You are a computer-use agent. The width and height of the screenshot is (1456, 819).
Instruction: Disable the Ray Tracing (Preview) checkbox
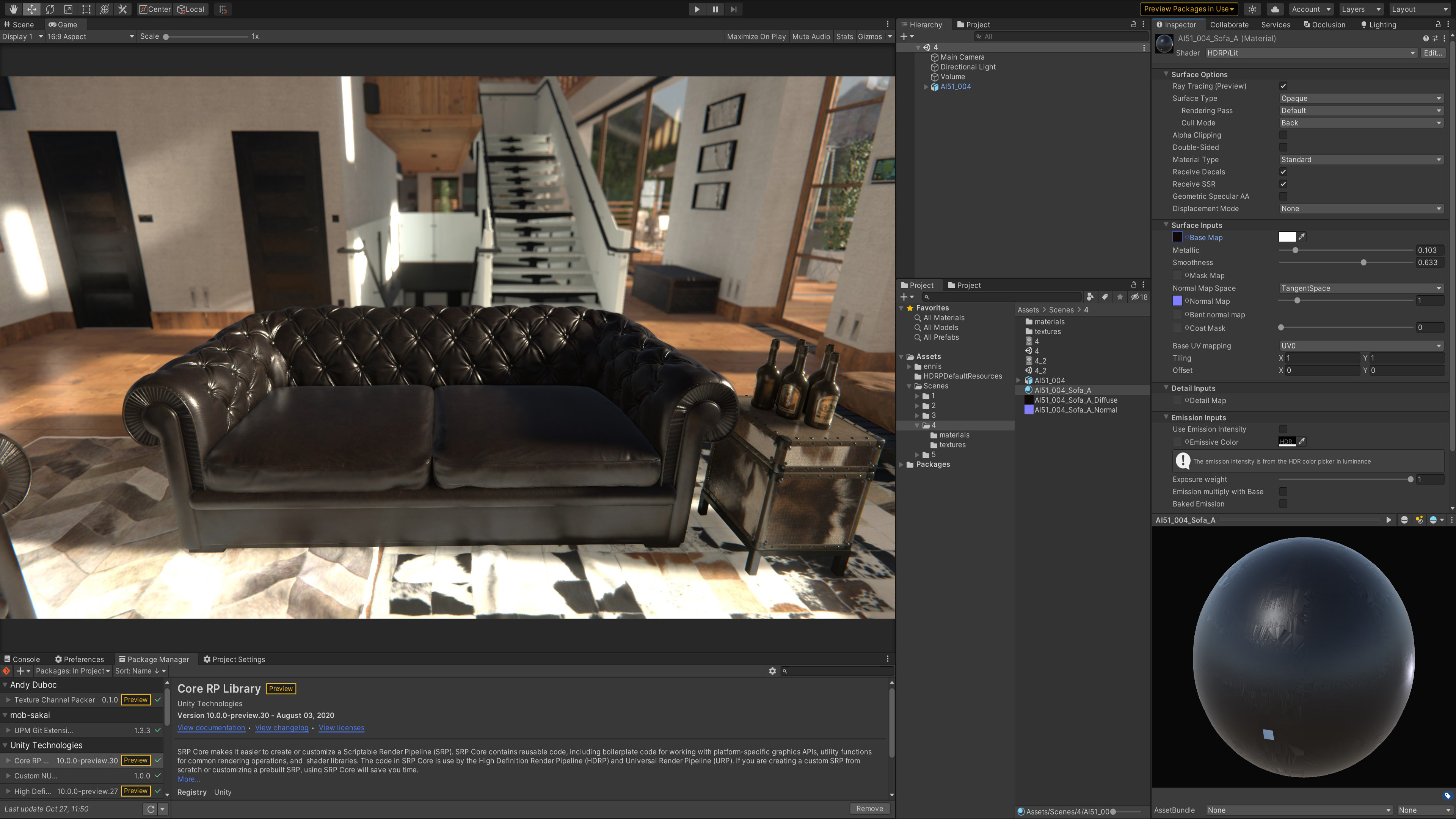coord(1283,86)
